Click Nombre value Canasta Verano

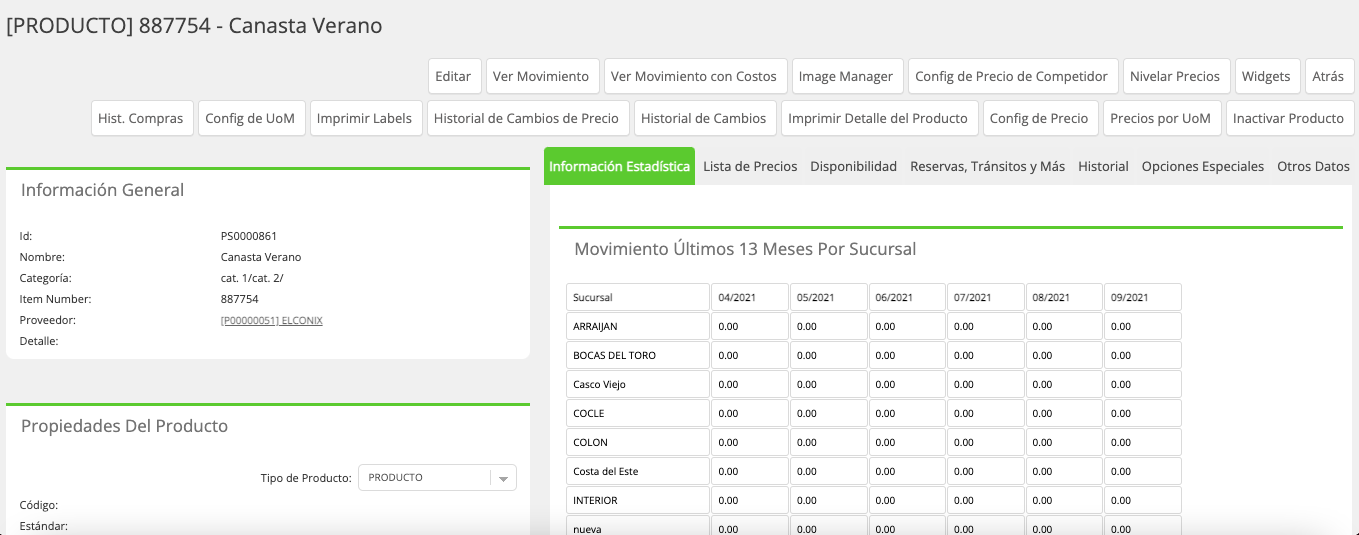261,257
